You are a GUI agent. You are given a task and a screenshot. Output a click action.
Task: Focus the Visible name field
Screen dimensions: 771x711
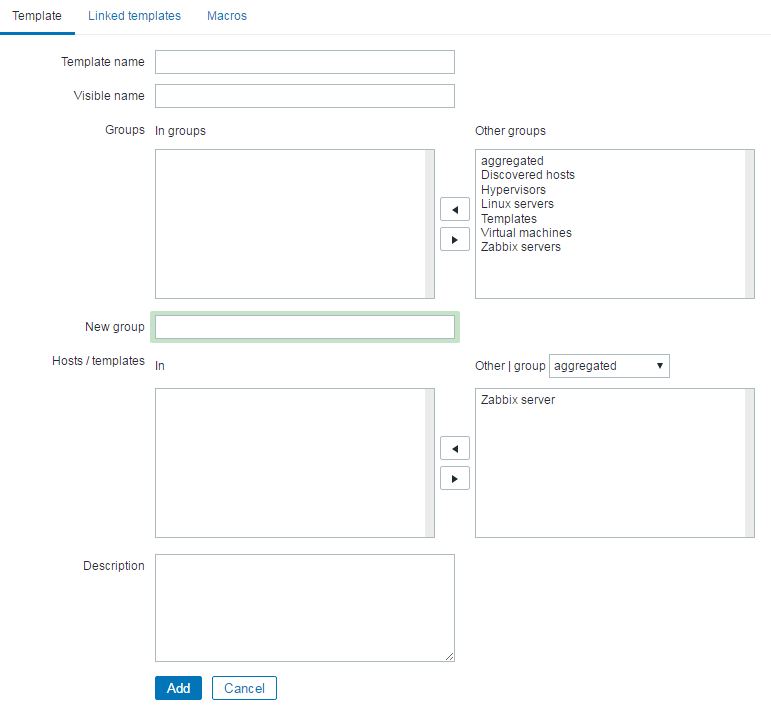(x=305, y=96)
